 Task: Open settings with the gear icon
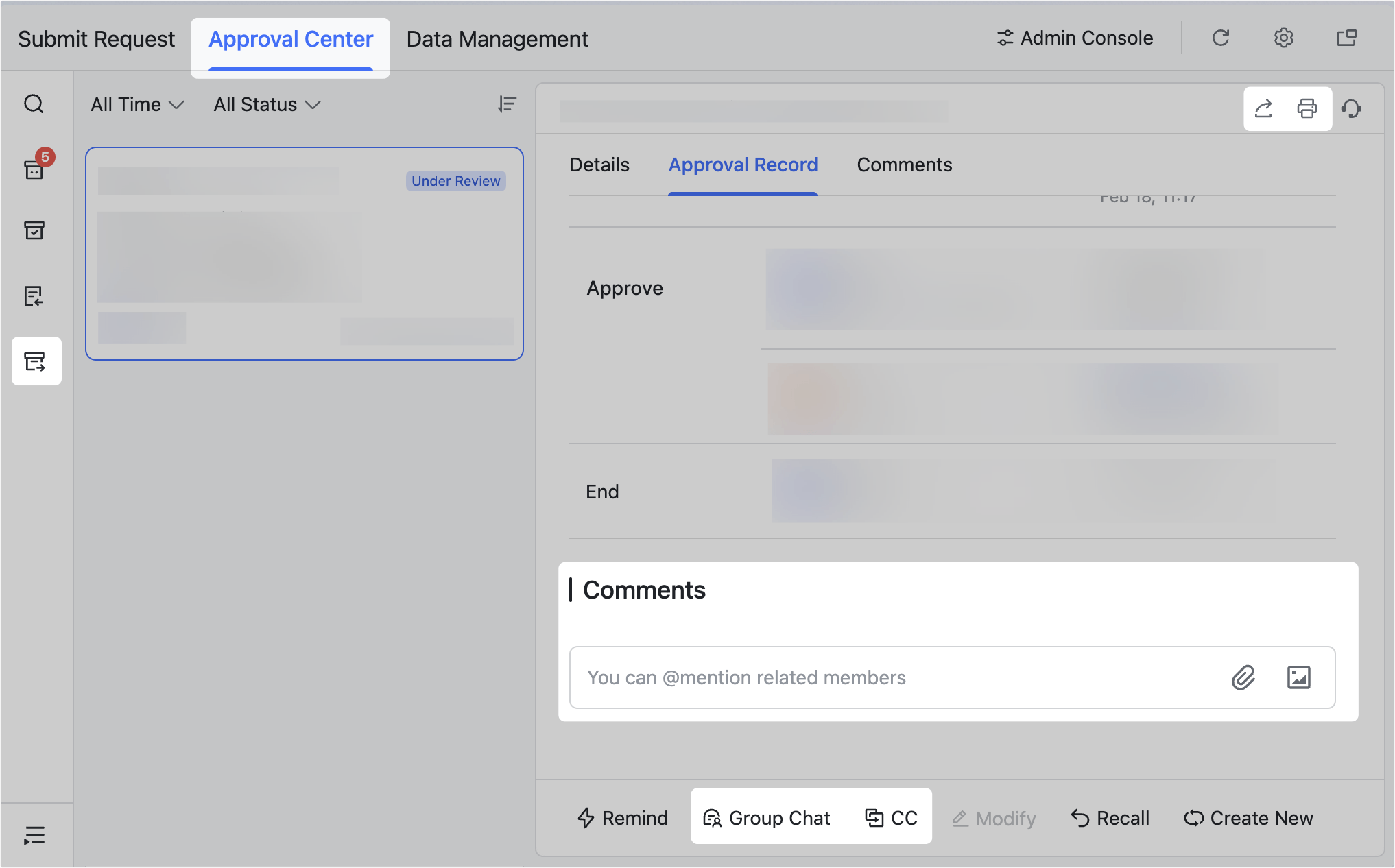click(x=1283, y=38)
